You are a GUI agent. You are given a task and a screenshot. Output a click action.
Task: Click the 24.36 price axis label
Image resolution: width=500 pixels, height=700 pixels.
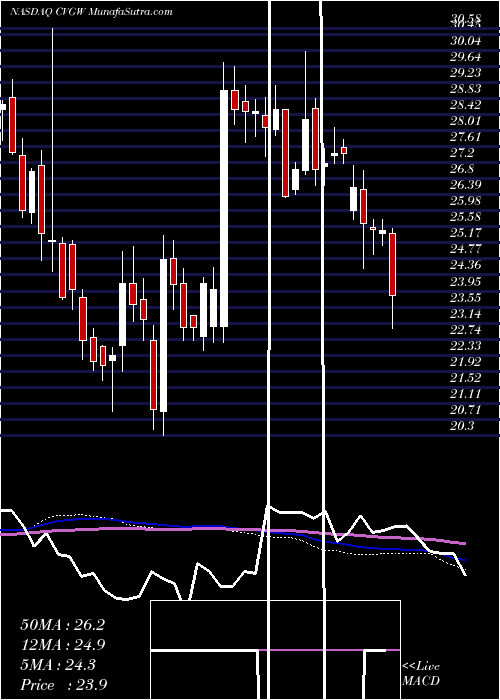pyautogui.click(x=466, y=265)
